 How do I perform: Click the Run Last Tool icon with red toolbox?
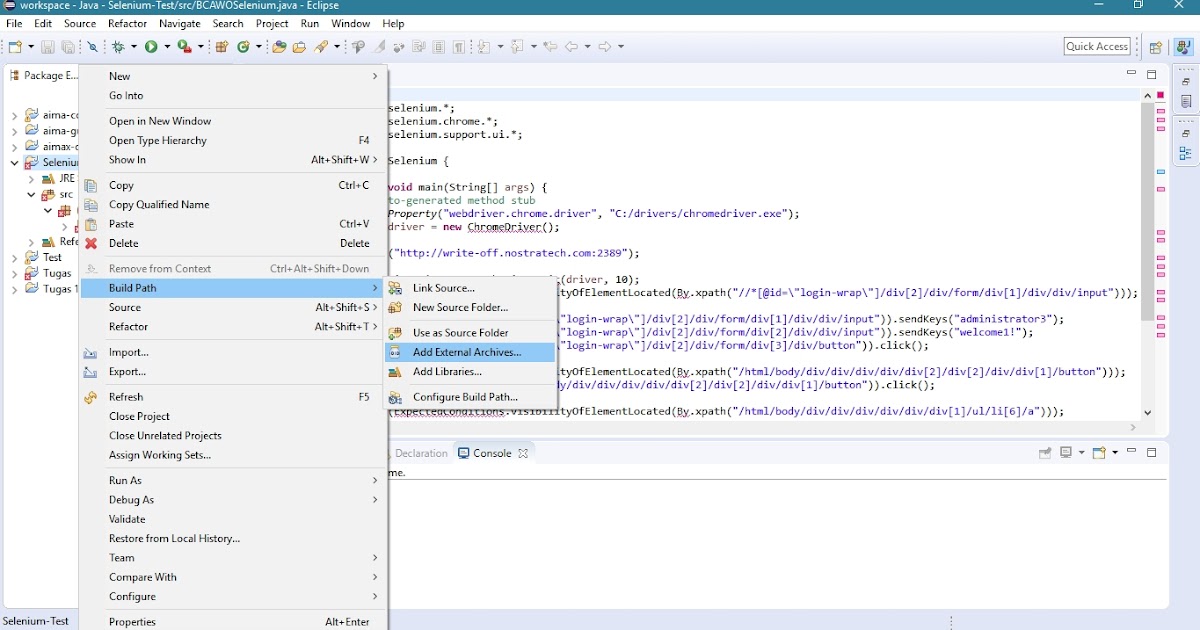pyautogui.click(x=184, y=46)
